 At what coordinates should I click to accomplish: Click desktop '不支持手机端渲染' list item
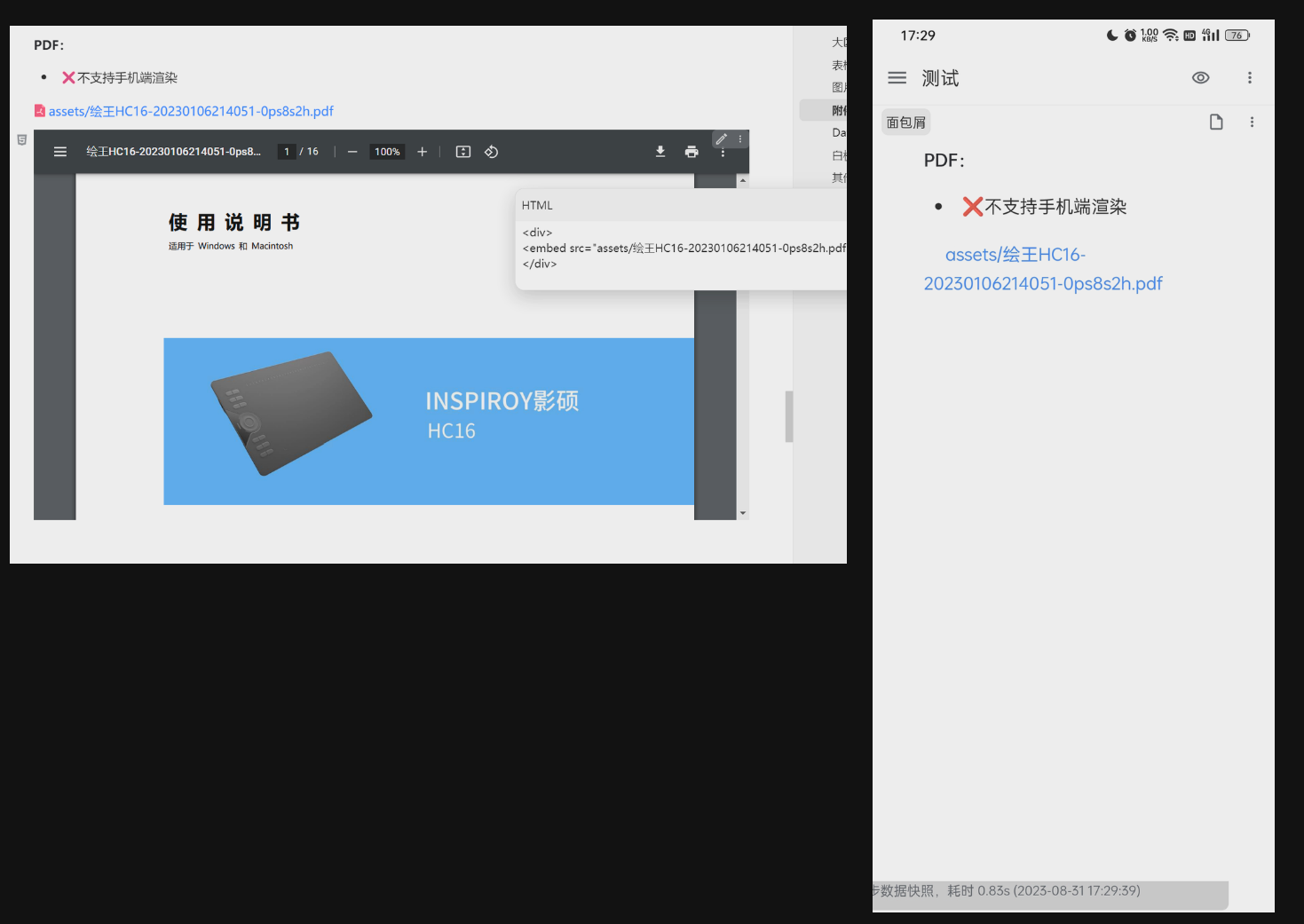point(120,78)
